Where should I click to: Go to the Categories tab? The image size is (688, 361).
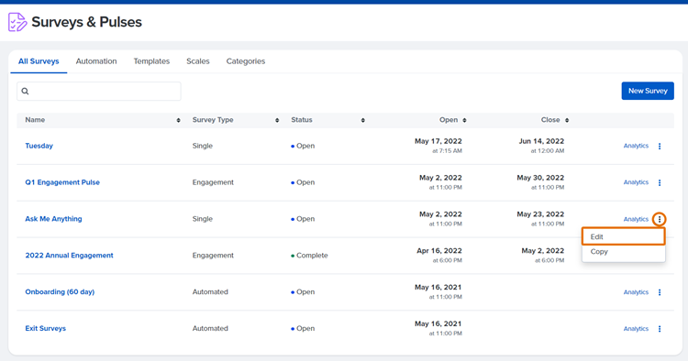246,61
